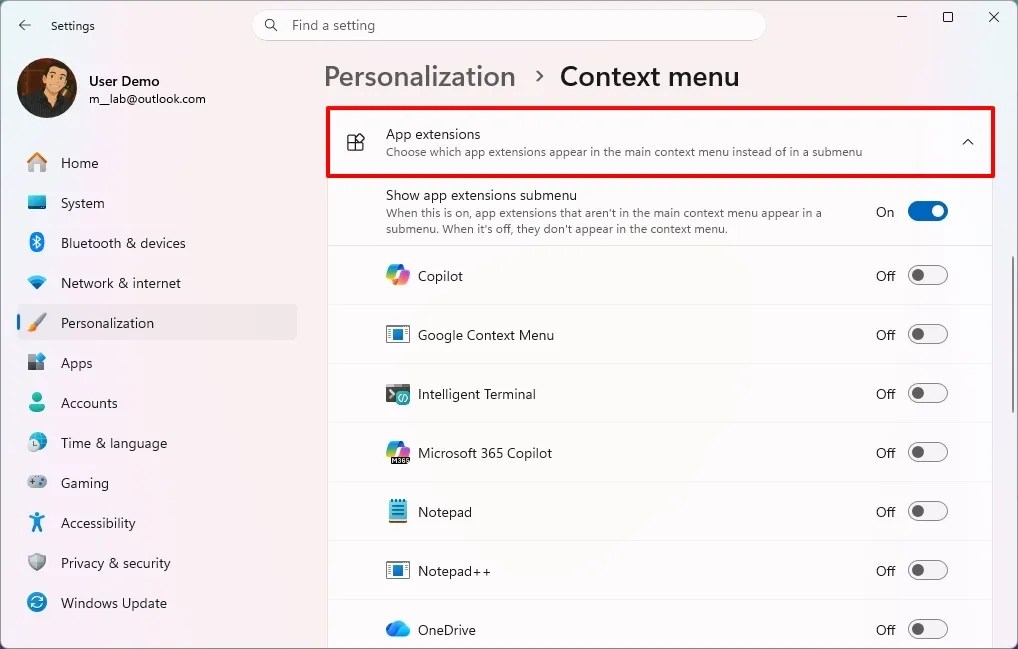Click the User Demo profile picture
The width and height of the screenshot is (1018, 649).
[x=47, y=88]
